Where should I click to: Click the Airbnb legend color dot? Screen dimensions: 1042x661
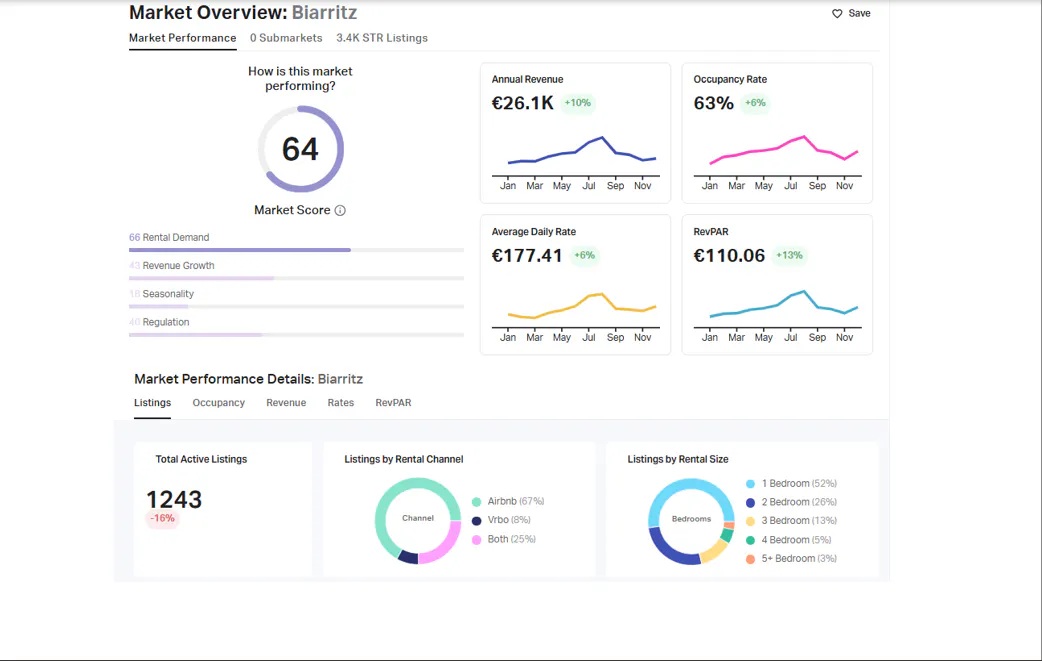476,502
